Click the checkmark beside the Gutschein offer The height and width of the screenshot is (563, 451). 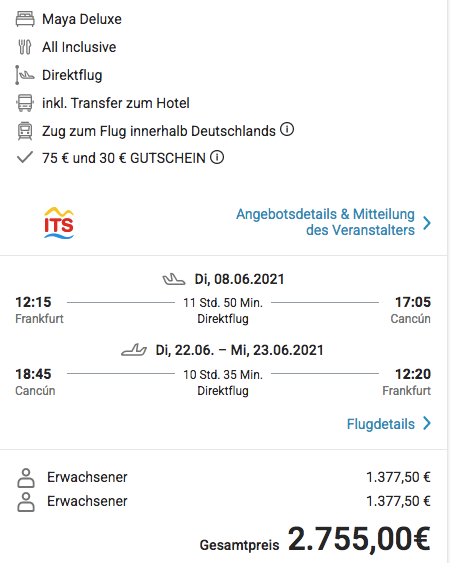pos(25,157)
